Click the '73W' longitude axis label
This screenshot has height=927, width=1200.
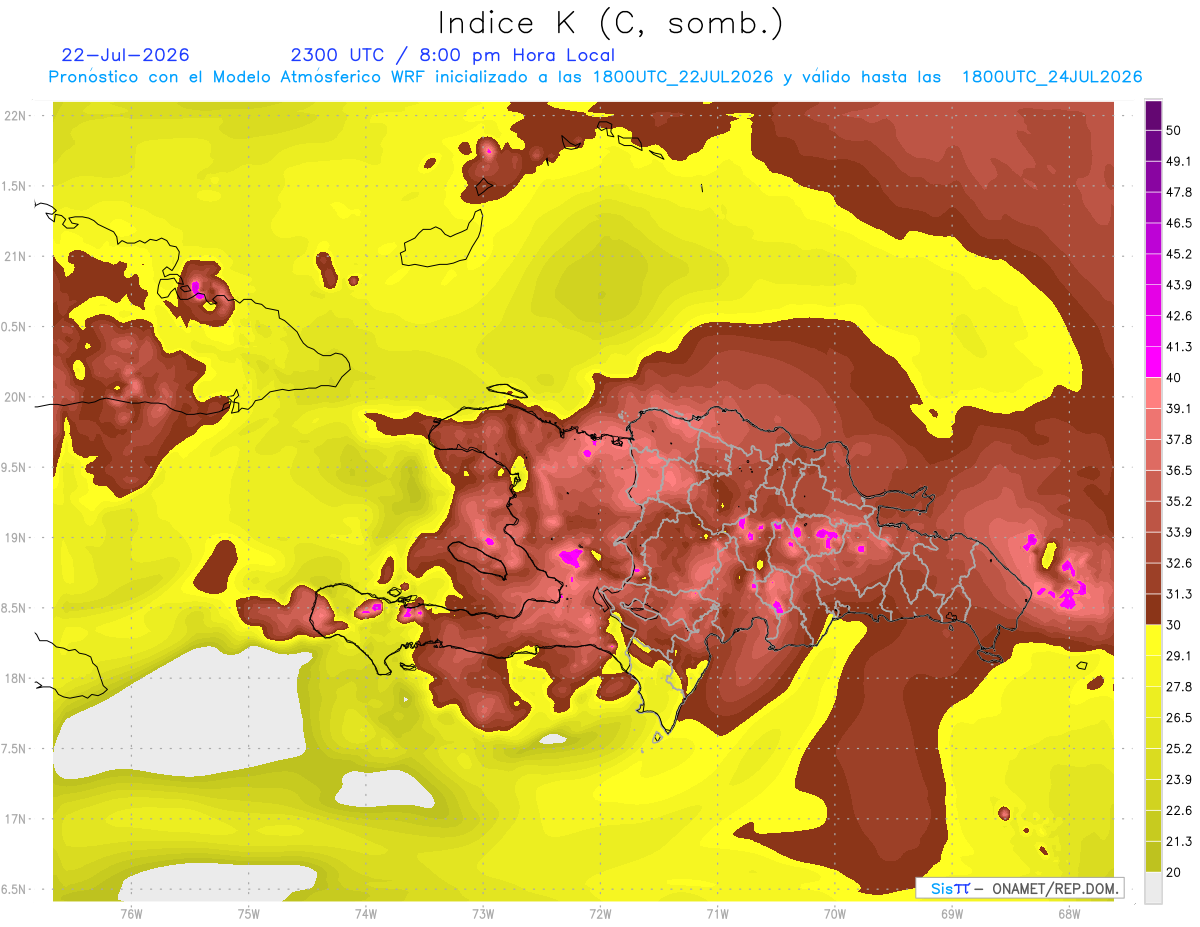click(x=483, y=913)
